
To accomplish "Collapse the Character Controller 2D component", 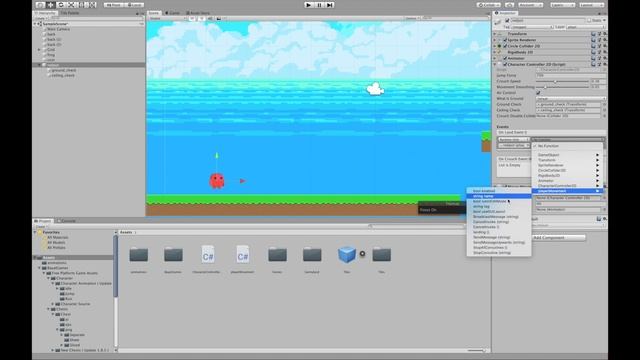I will tap(495, 64).
